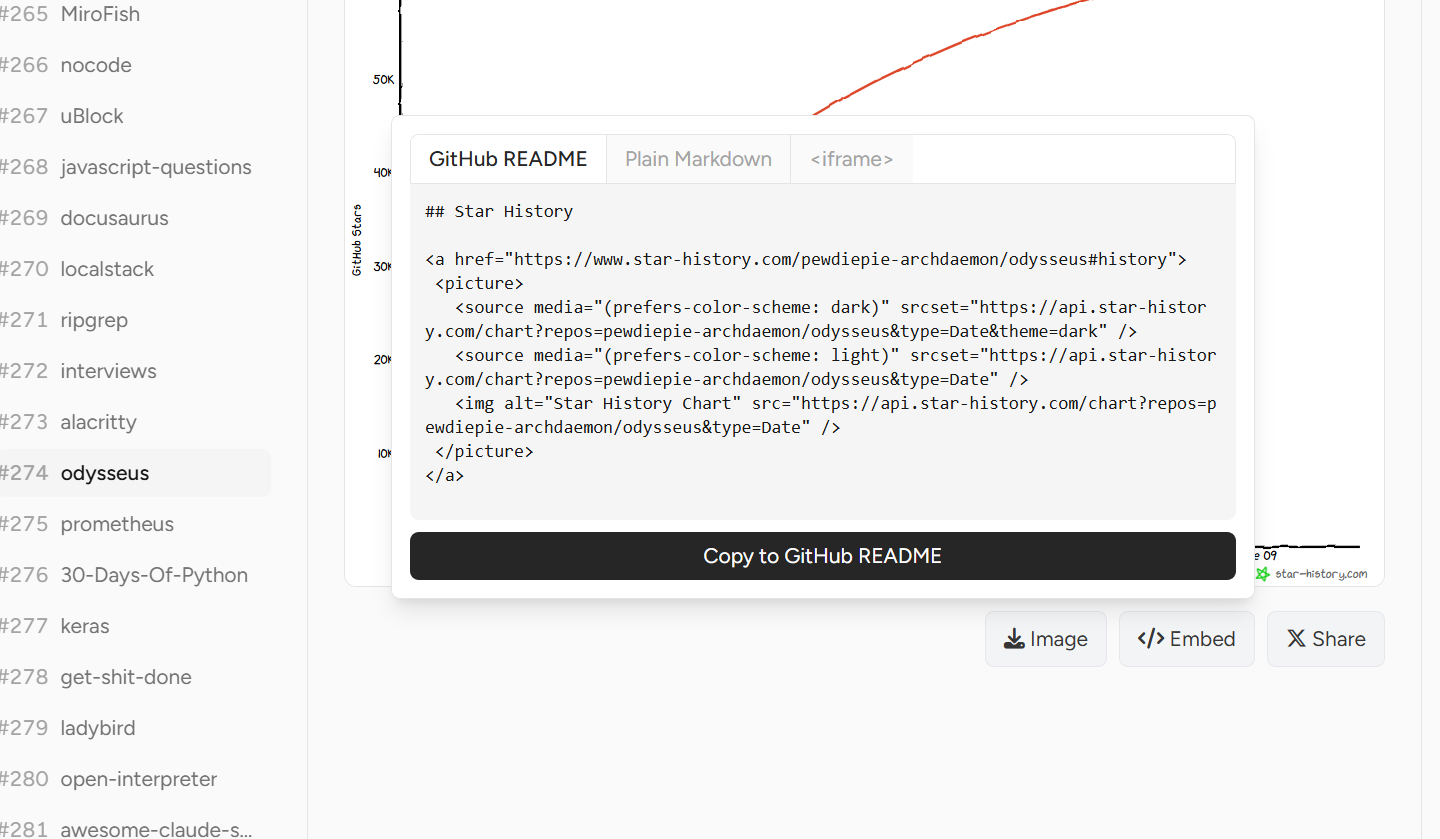This screenshot has height=839, width=1440.
Task: Click the download icon on Image button
Action: click(1014, 639)
